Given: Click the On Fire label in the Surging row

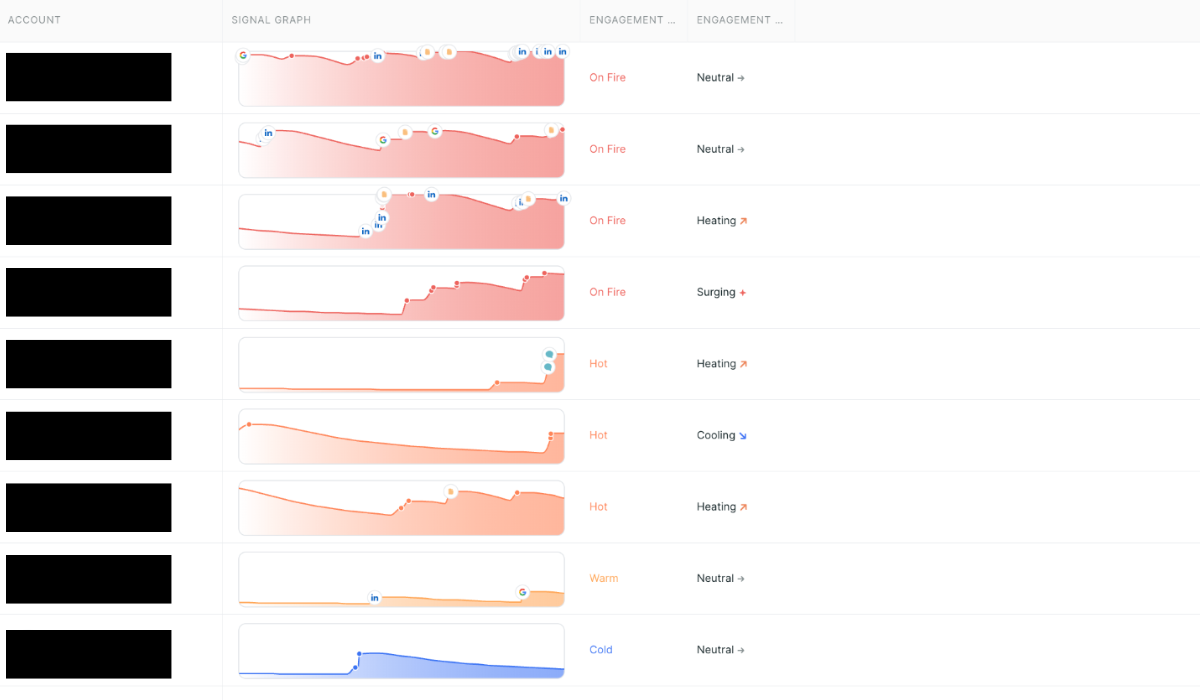Looking at the screenshot, I should 607,292.
